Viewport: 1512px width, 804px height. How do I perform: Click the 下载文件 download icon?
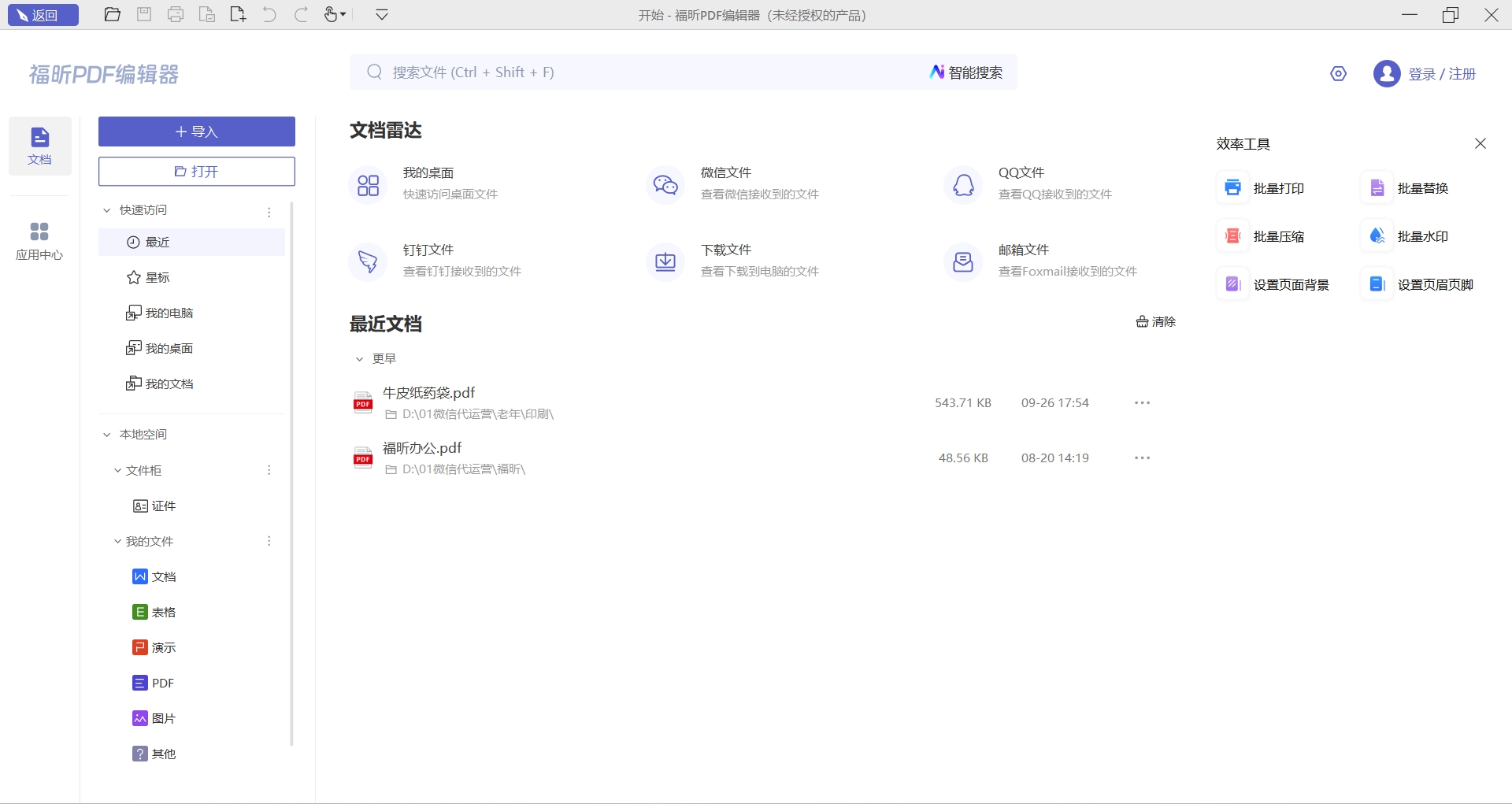(665, 261)
